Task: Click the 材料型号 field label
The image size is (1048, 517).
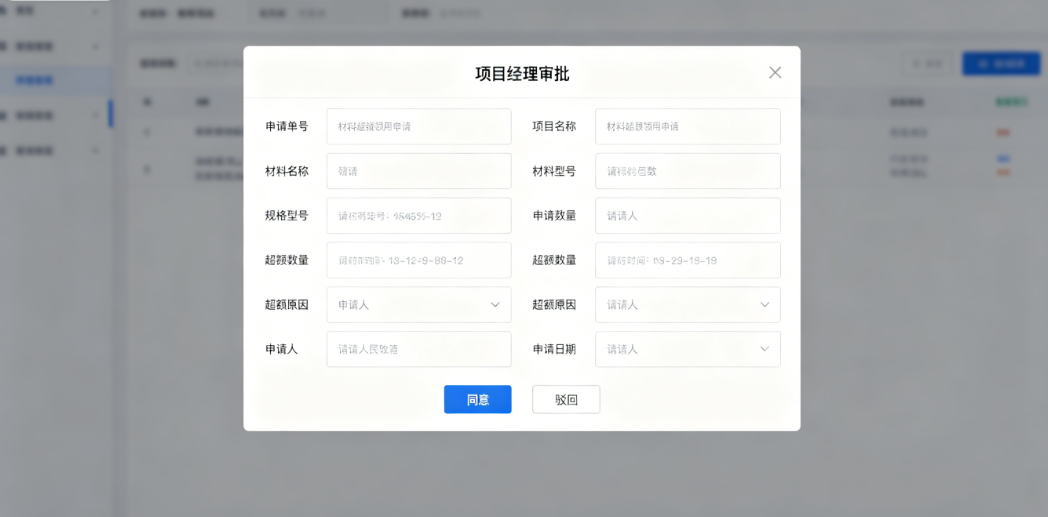Action: (554, 171)
